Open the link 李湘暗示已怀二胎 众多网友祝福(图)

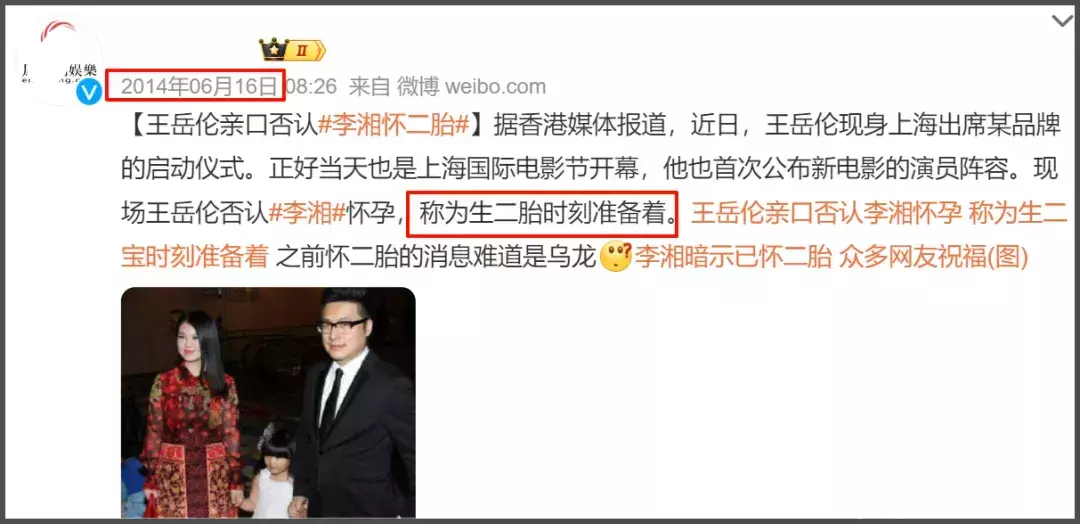point(831,257)
